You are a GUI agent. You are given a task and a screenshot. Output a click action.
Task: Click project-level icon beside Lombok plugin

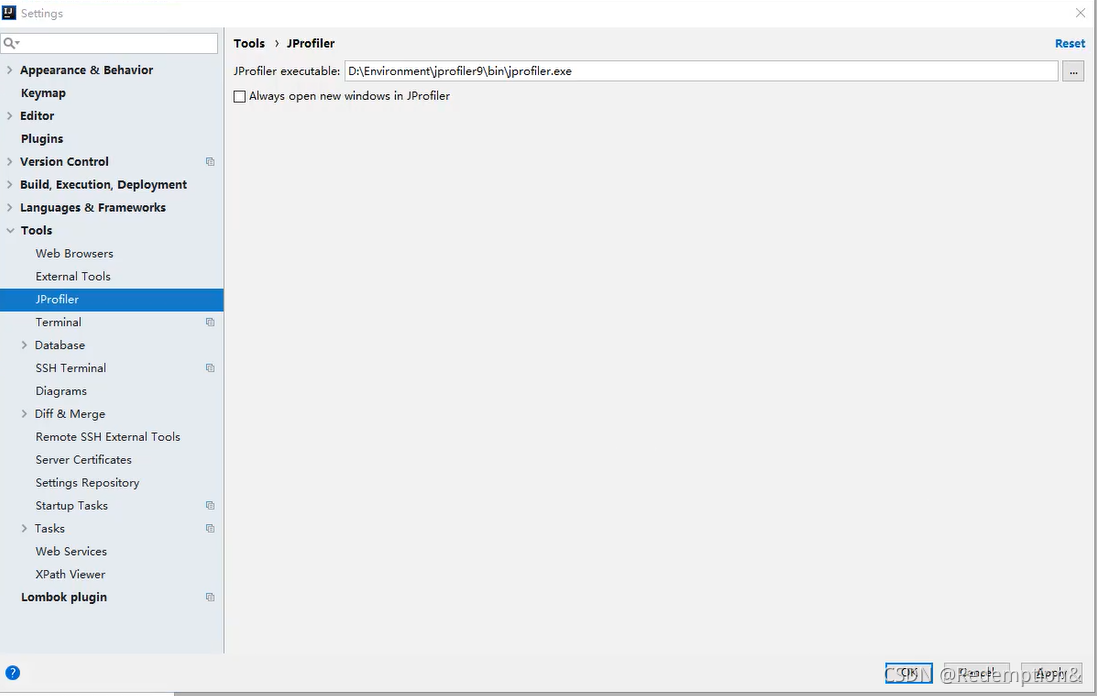pyautogui.click(x=210, y=597)
